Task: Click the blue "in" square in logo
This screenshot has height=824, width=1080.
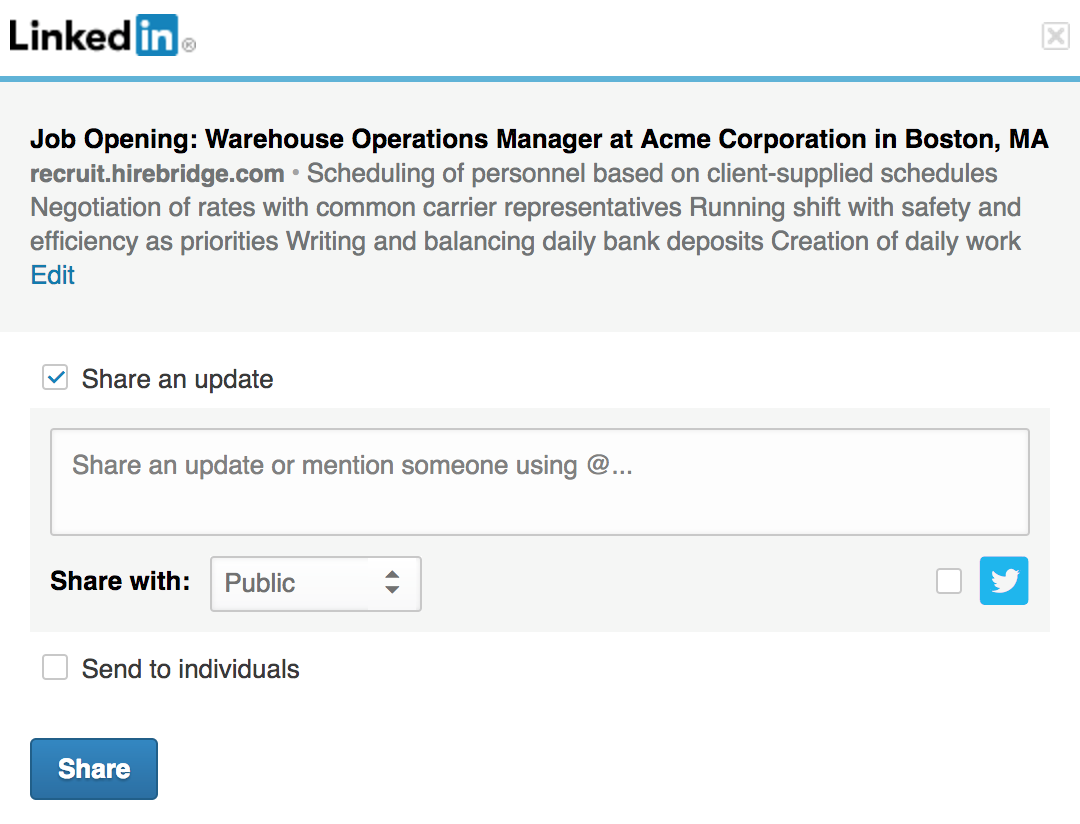Action: tap(157, 36)
